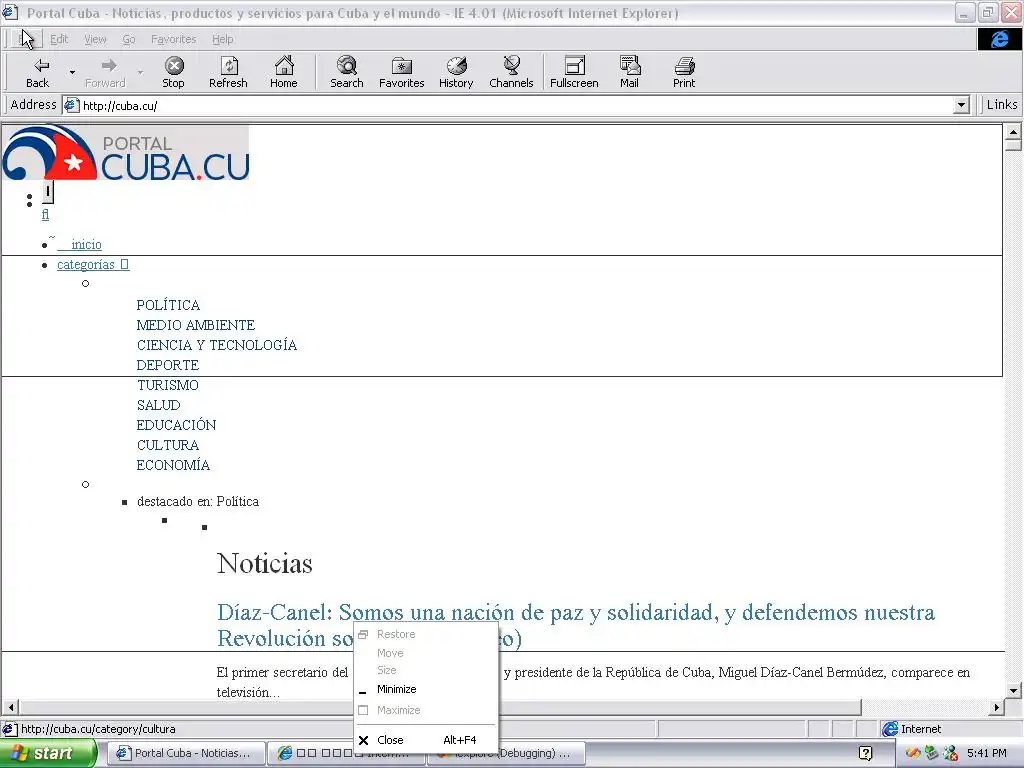The image size is (1024, 768).
Task: Open the Go menu
Action: 129,39
